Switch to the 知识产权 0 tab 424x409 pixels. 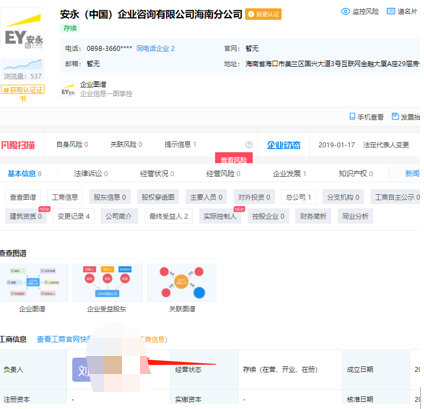click(356, 174)
